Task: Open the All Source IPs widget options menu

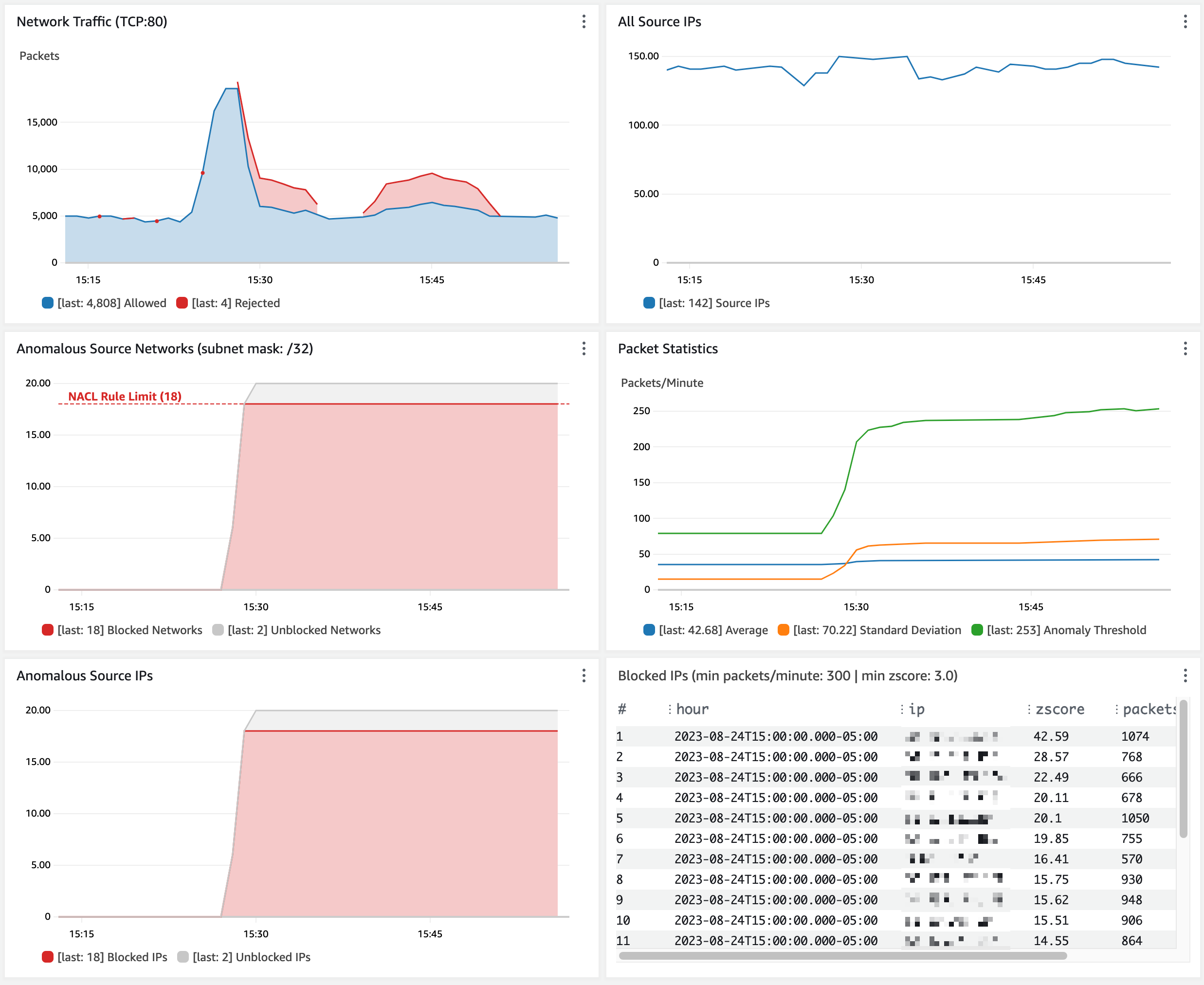Action: tap(1186, 22)
